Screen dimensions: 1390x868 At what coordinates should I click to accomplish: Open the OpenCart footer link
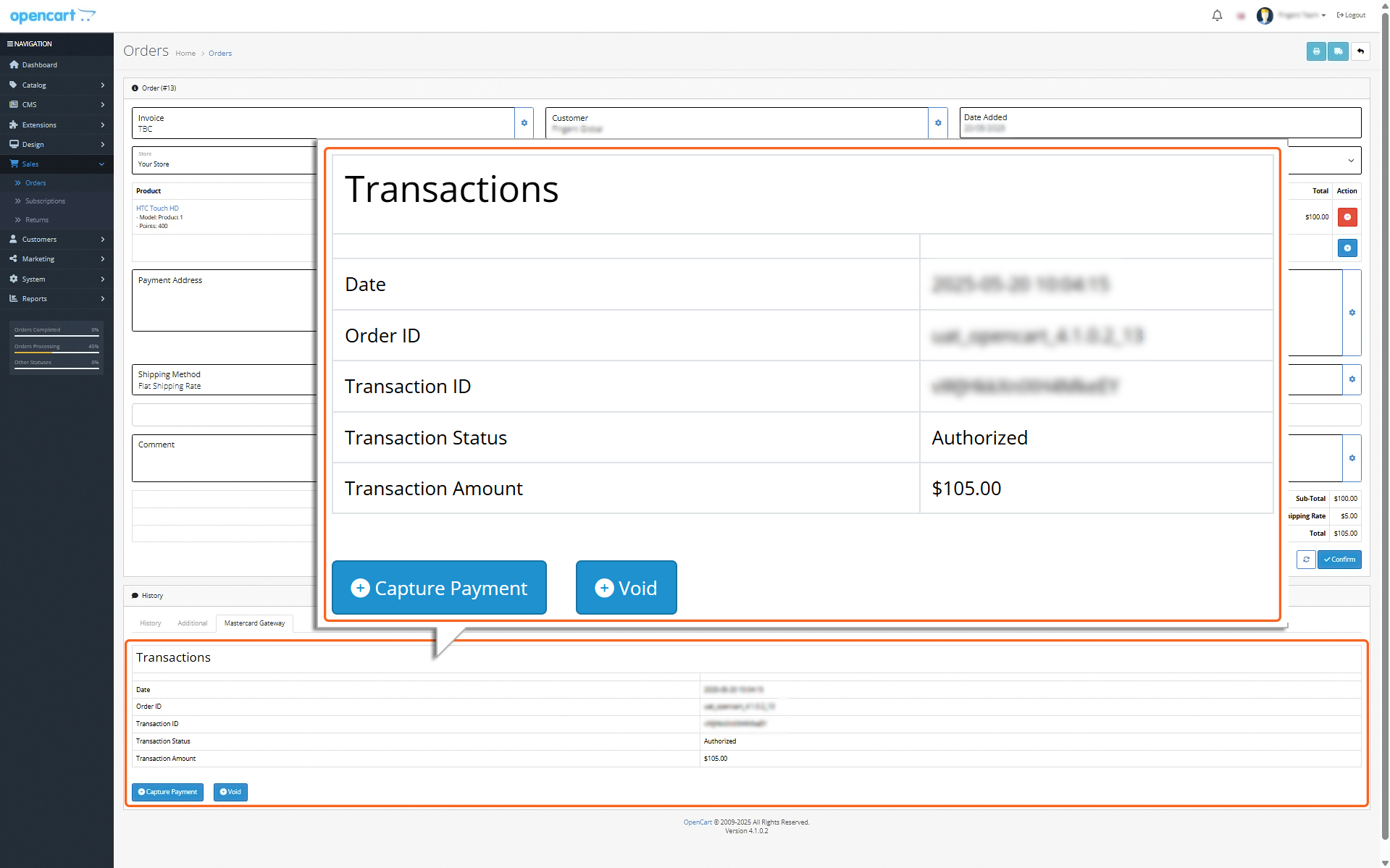(x=698, y=822)
